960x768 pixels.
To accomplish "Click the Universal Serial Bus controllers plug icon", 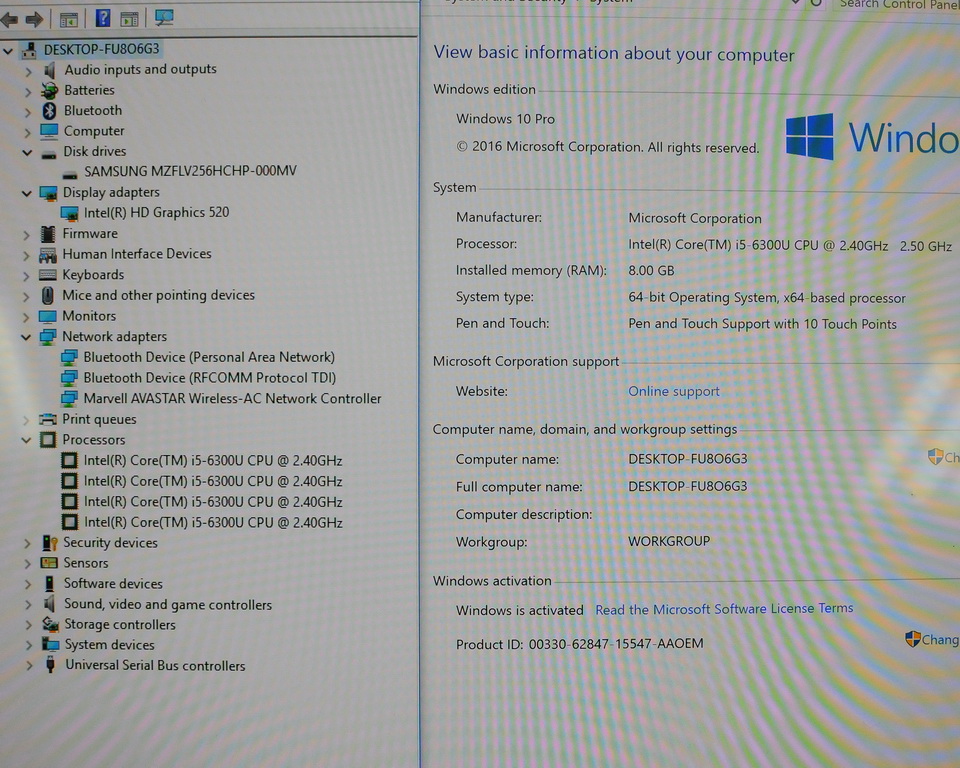I will click(x=51, y=664).
